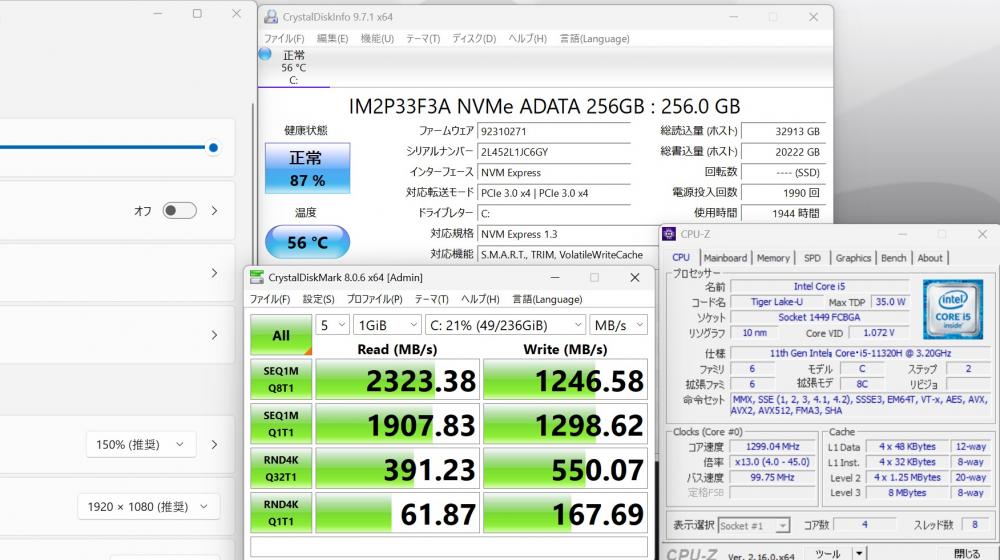Click the 仕様 field 11th Gen Intel Core i5-11320H
The width and height of the screenshot is (1000, 560).
(x=860, y=353)
